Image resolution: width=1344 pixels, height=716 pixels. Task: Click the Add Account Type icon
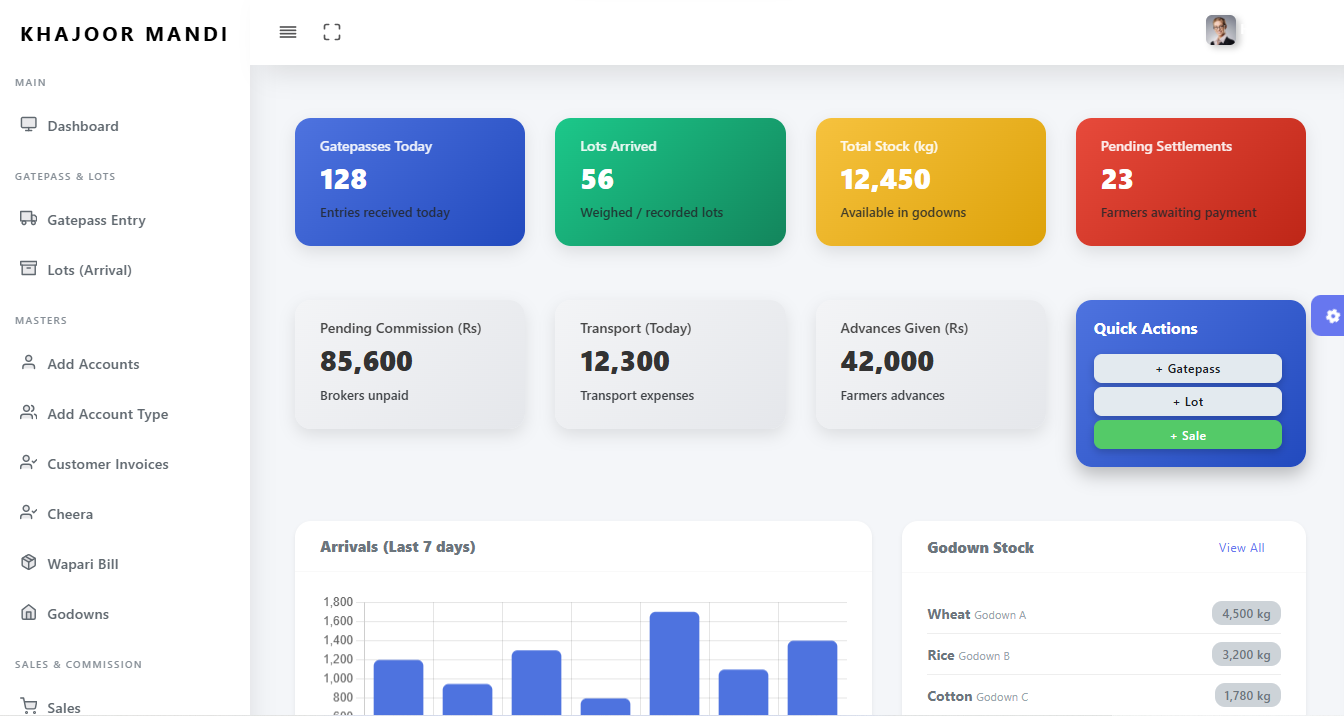coord(27,413)
